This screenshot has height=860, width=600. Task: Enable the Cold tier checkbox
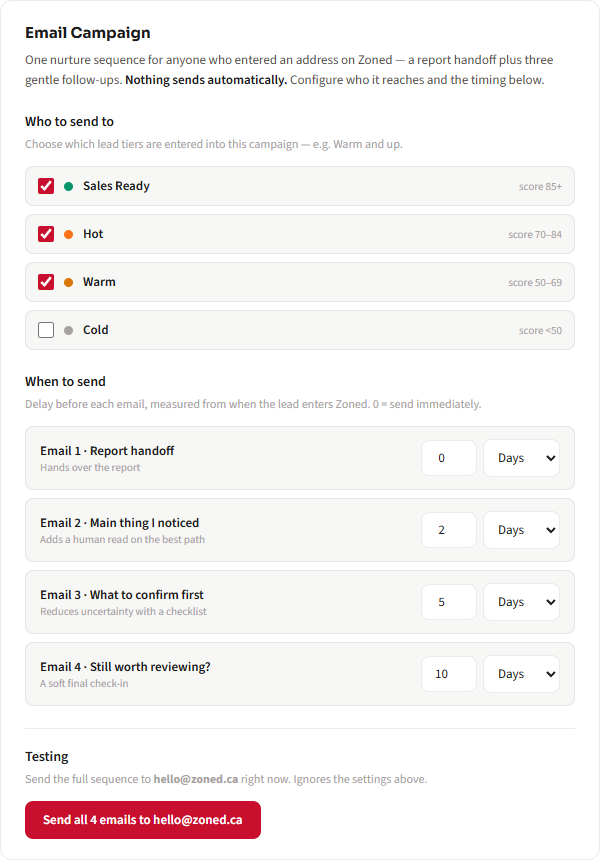pos(46,330)
